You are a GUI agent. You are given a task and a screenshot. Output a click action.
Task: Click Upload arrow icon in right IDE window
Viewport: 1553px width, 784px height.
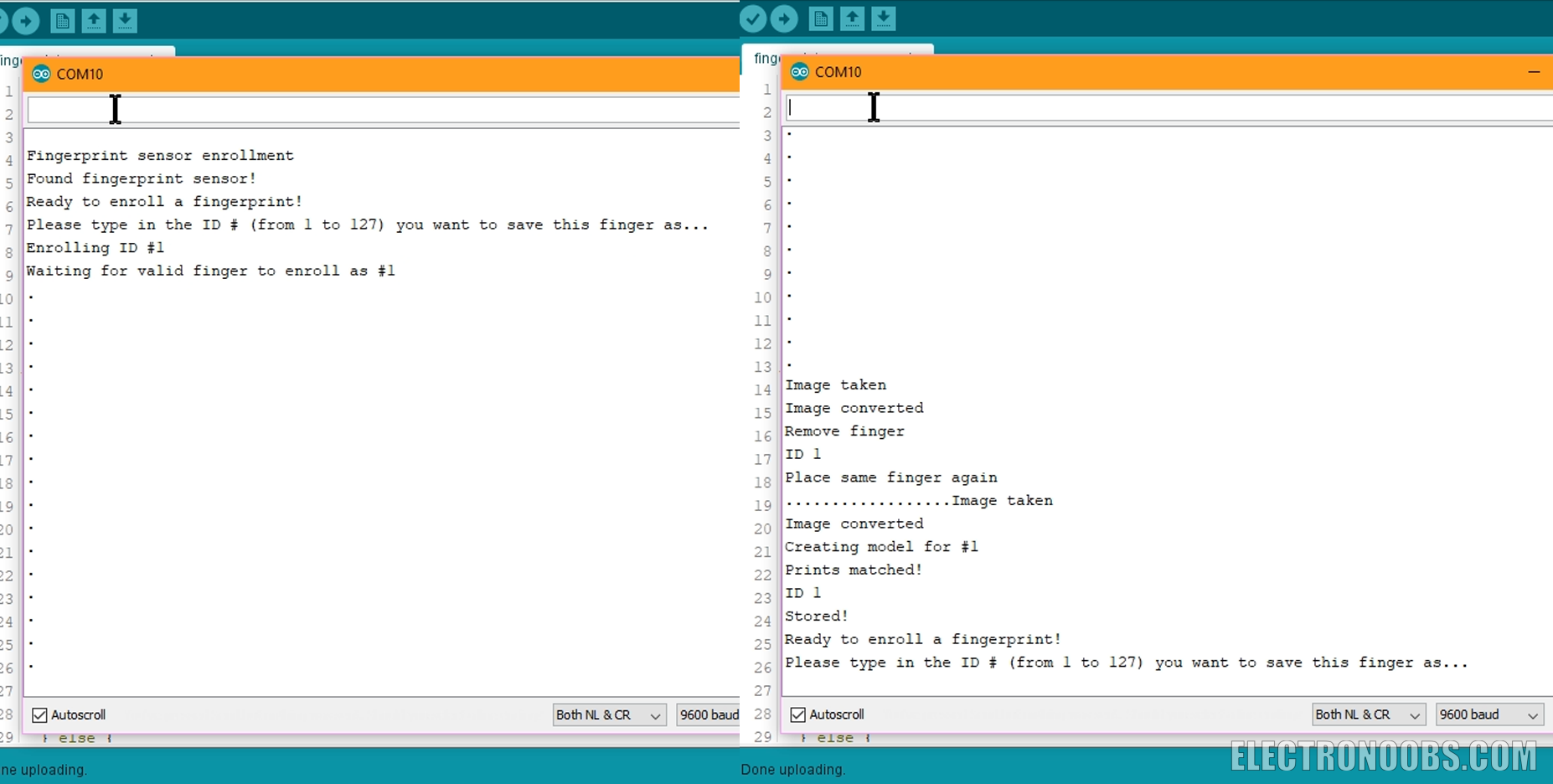784,18
